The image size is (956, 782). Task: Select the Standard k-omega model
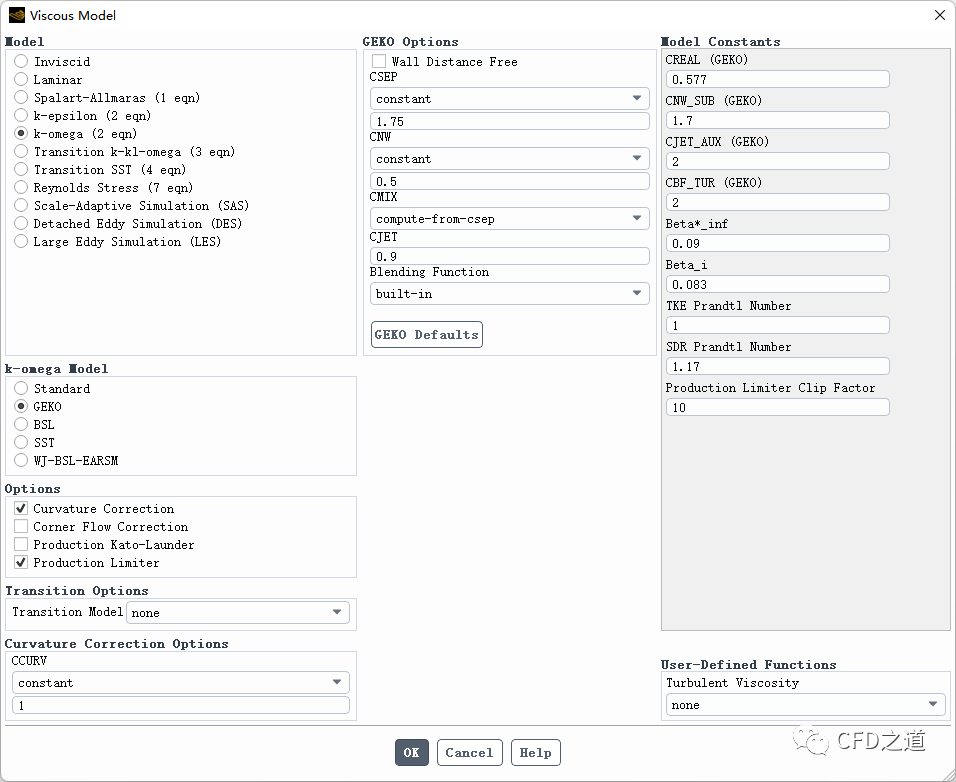21,389
